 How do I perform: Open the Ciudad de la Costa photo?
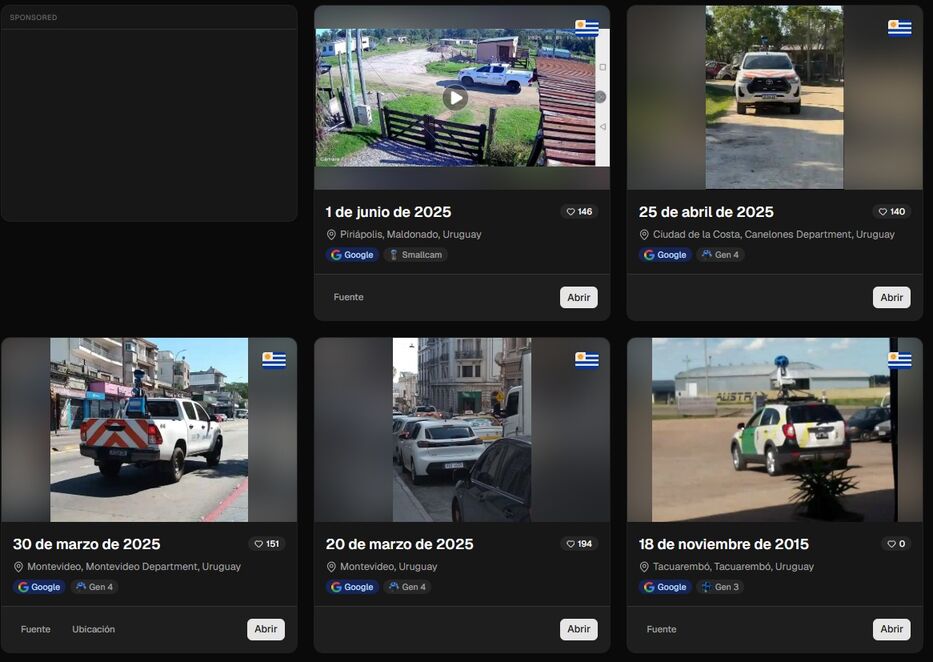[x=774, y=98]
